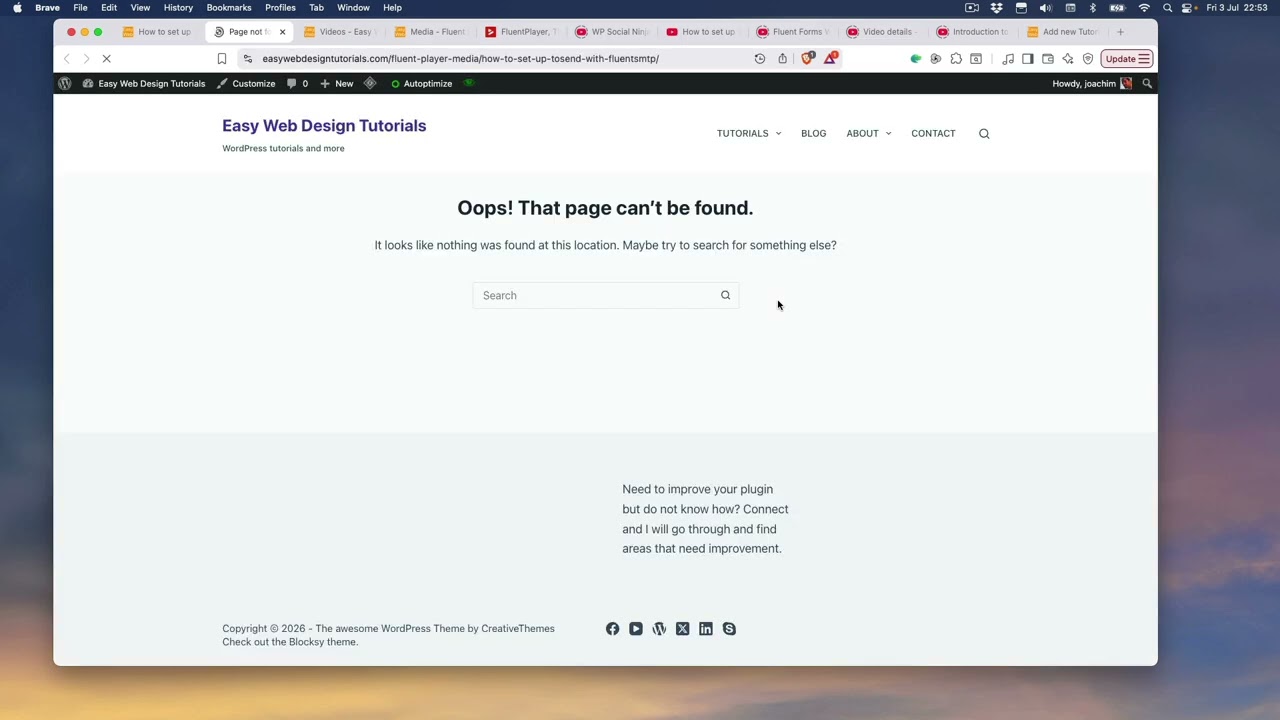1280x720 pixels.
Task: Click the search submit magnifier button
Action: tap(726, 295)
